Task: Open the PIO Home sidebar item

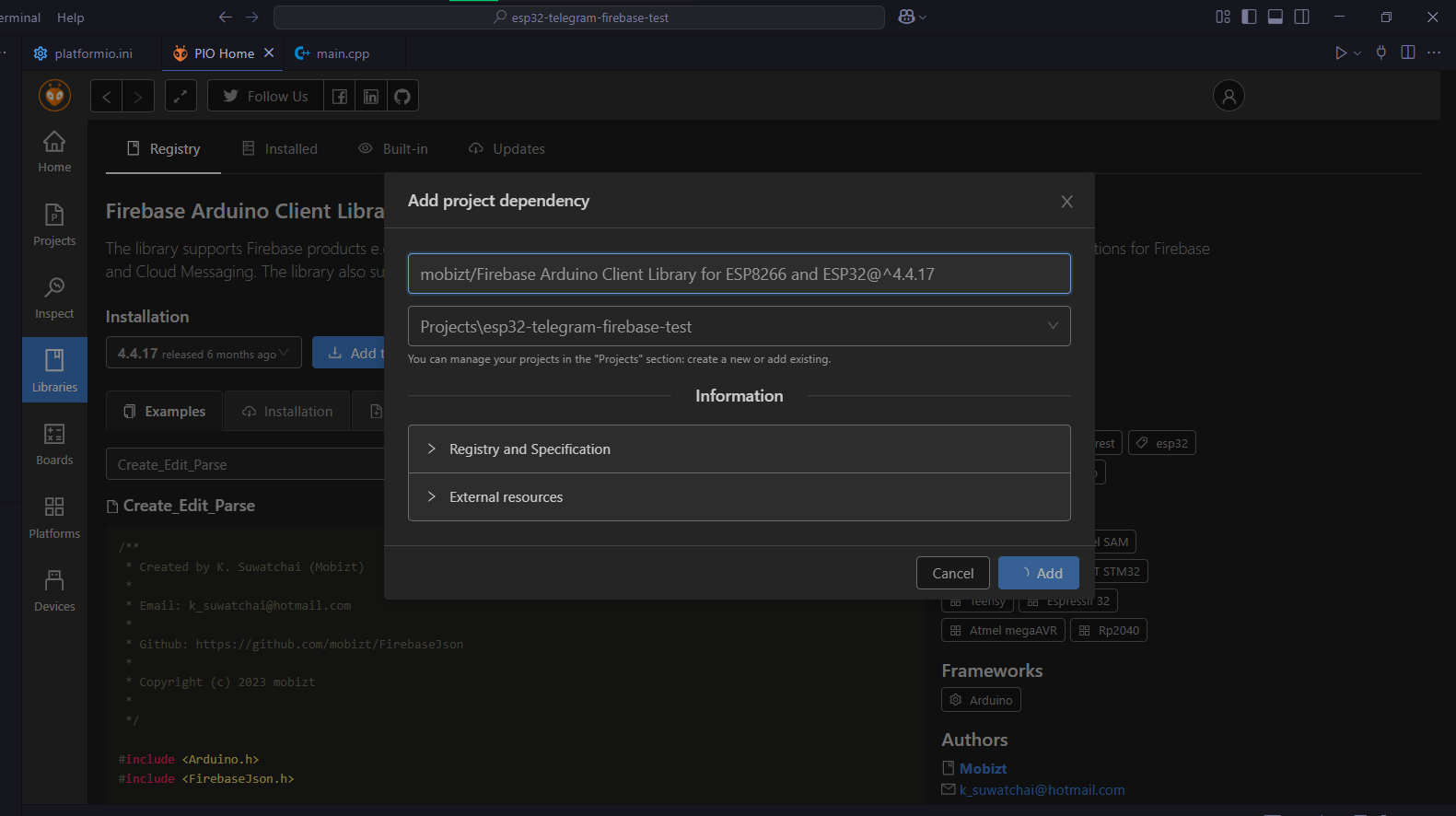Action: coord(54,152)
